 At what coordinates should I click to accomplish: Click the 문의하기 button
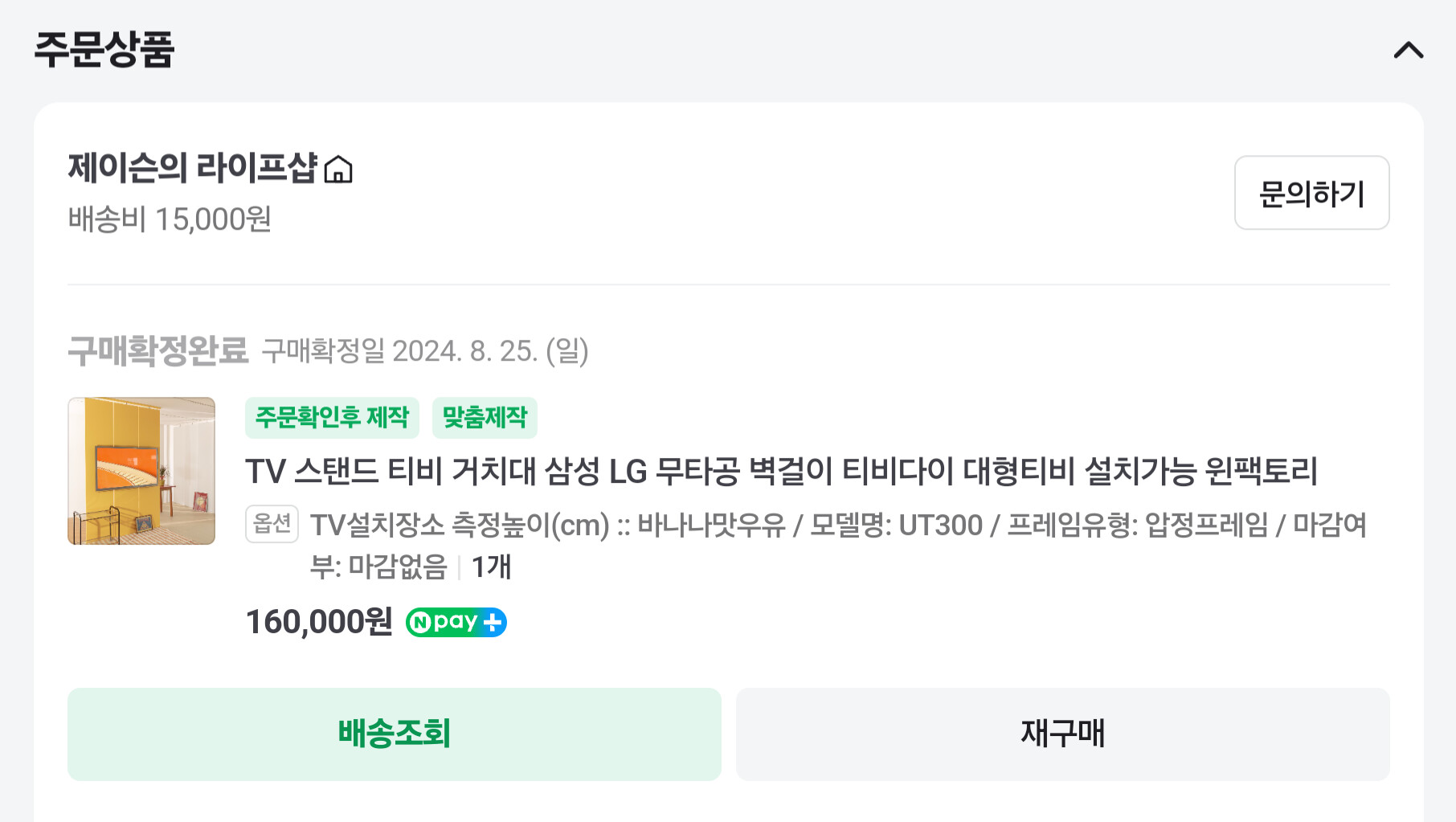pyautogui.click(x=1311, y=193)
